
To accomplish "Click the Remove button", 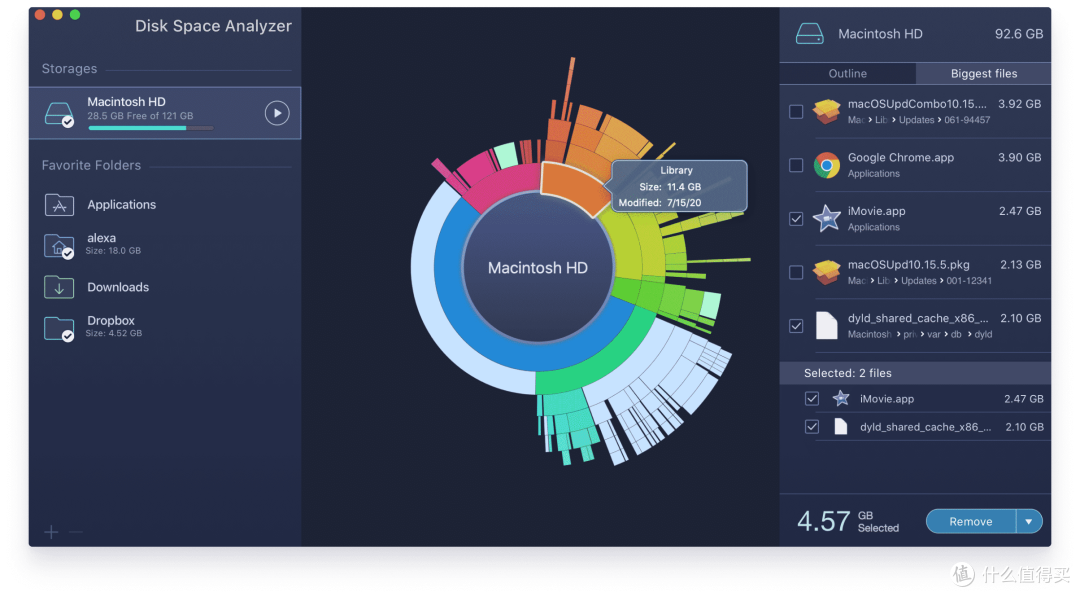I will [971, 521].
